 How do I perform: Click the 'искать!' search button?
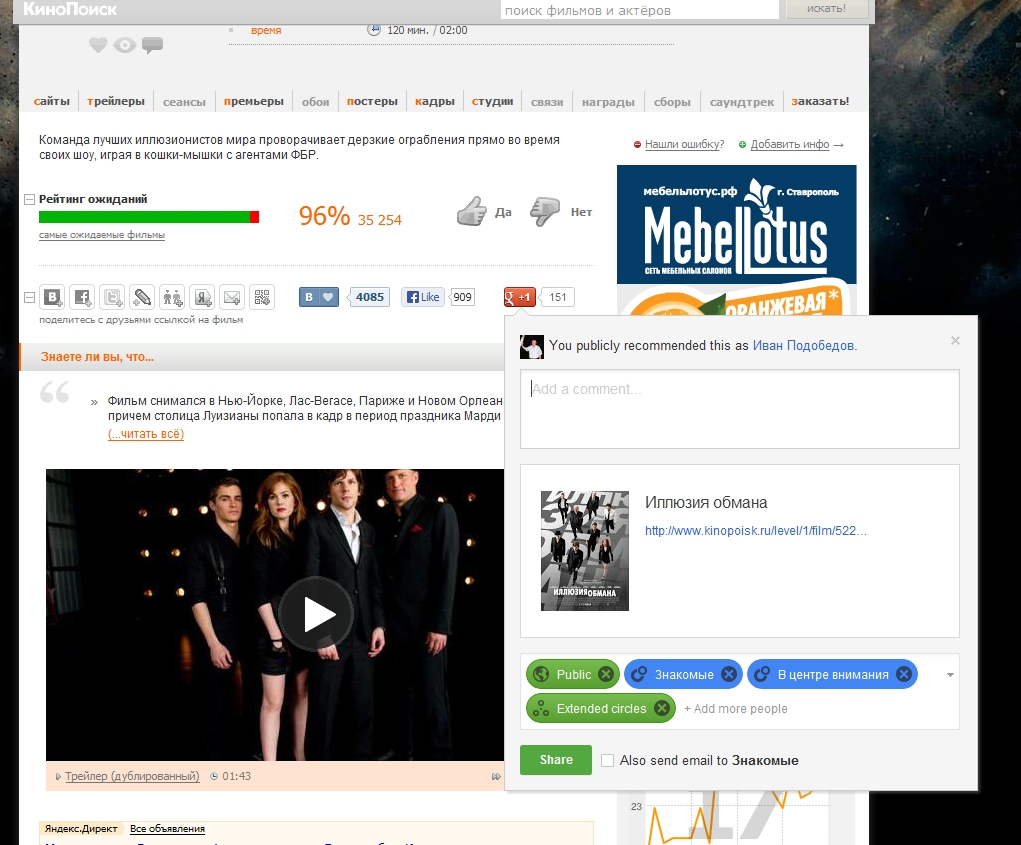[826, 8]
